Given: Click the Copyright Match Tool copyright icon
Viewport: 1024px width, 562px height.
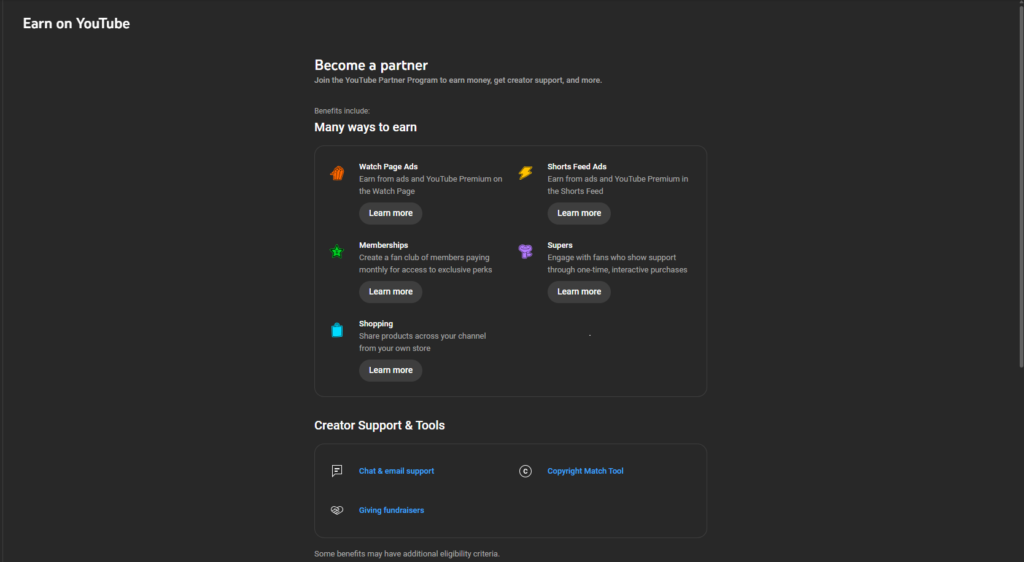Looking at the screenshot, I should pos(526,471).
